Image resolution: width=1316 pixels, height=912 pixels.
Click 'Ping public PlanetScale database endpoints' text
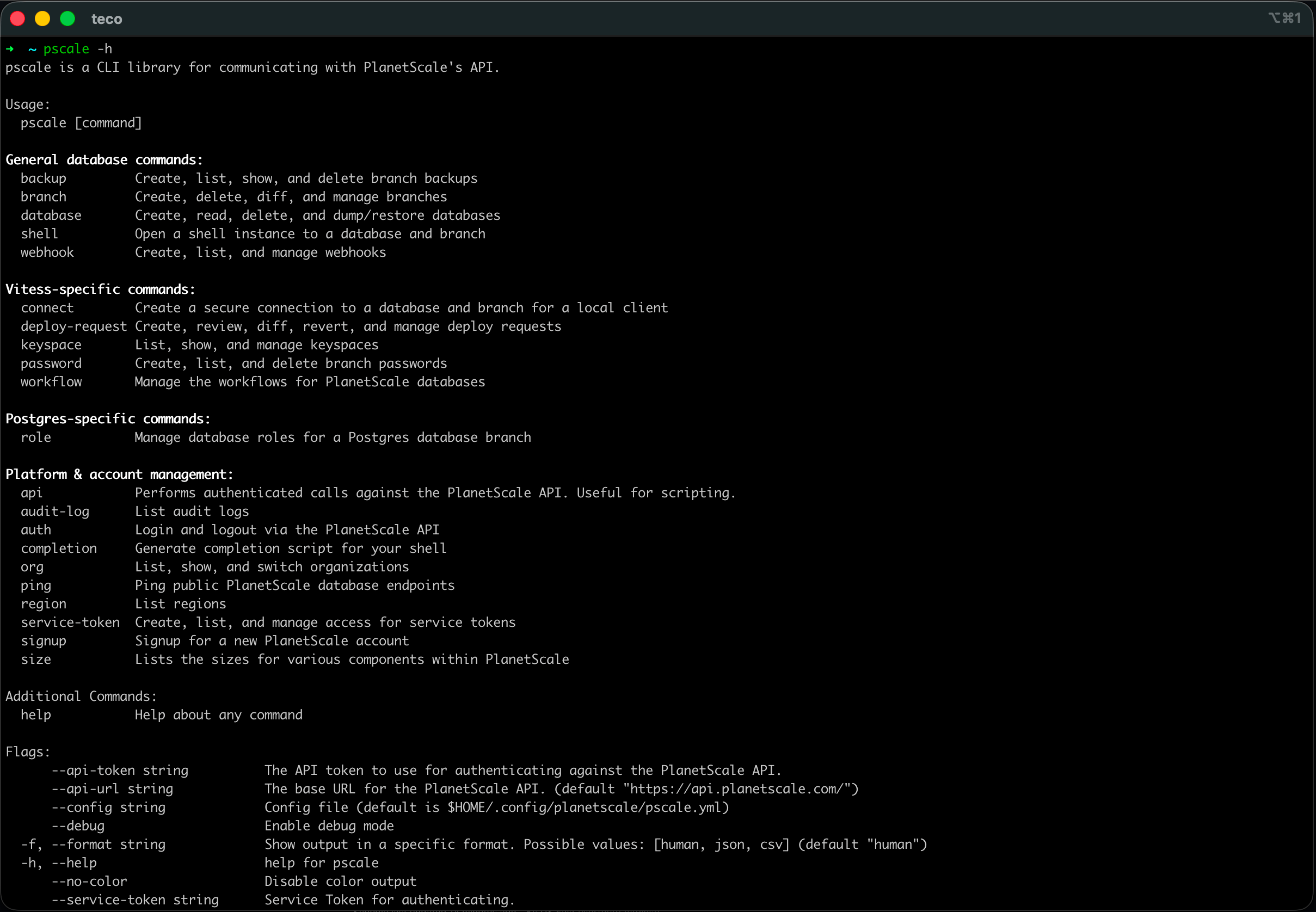coord(295,586)
